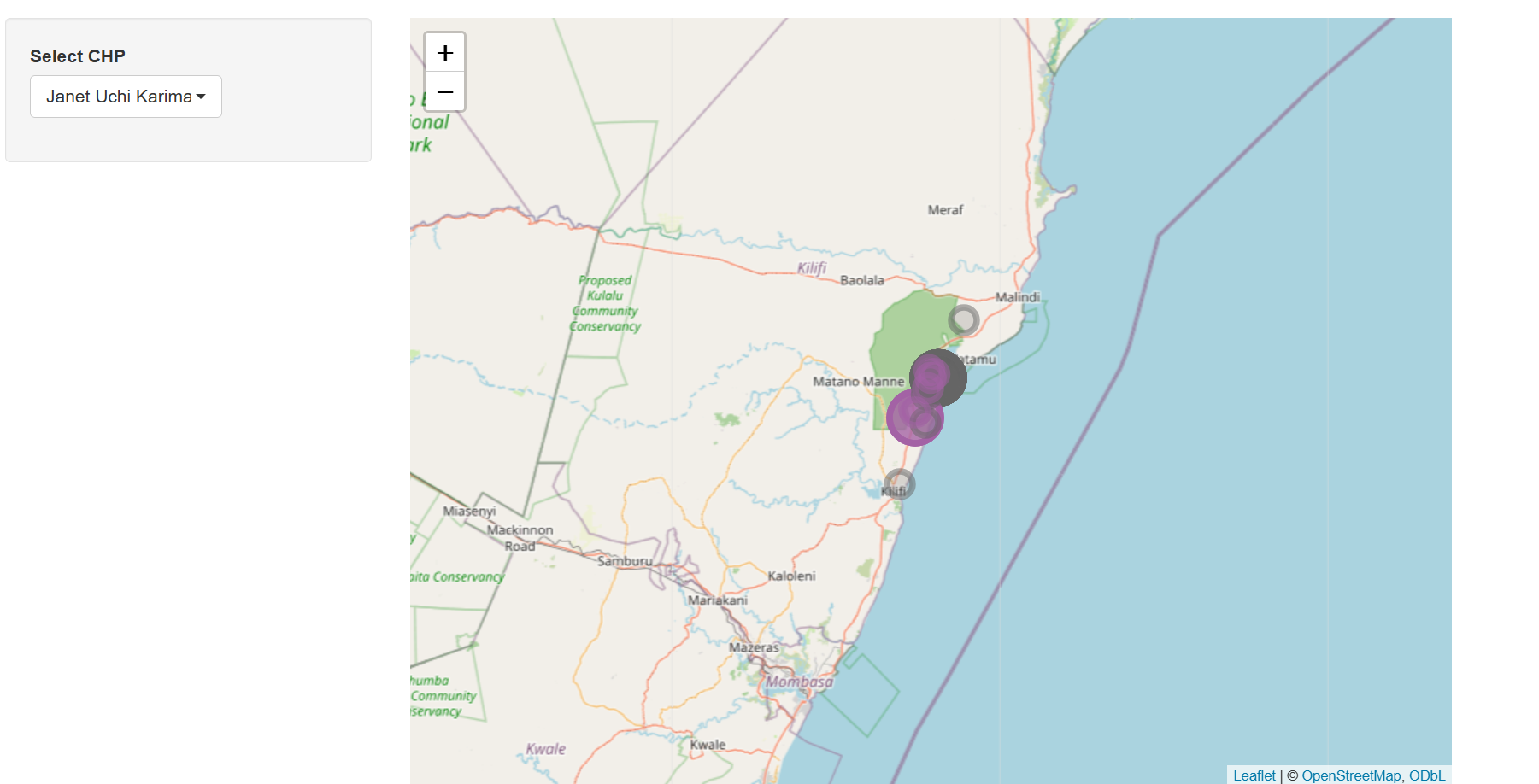Image resolution: width=1539 pixels, height=784 pixels.
Task: Click the Meraf label on the map
Action: pyautogui.click(x=945, y=209)
